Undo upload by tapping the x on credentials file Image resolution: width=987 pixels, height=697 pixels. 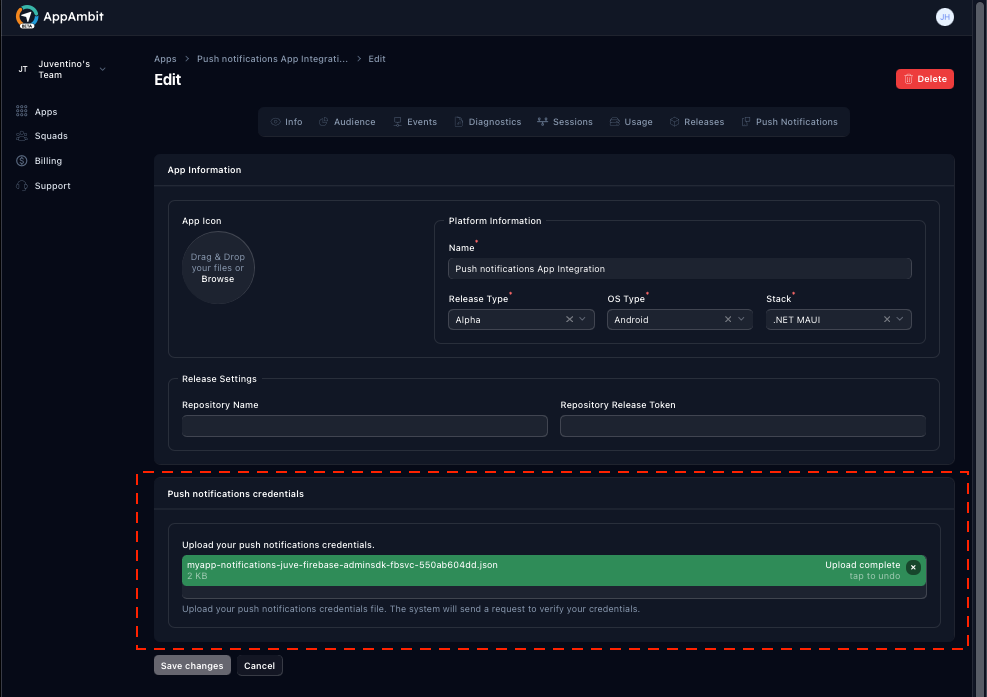tap(913, 567)
